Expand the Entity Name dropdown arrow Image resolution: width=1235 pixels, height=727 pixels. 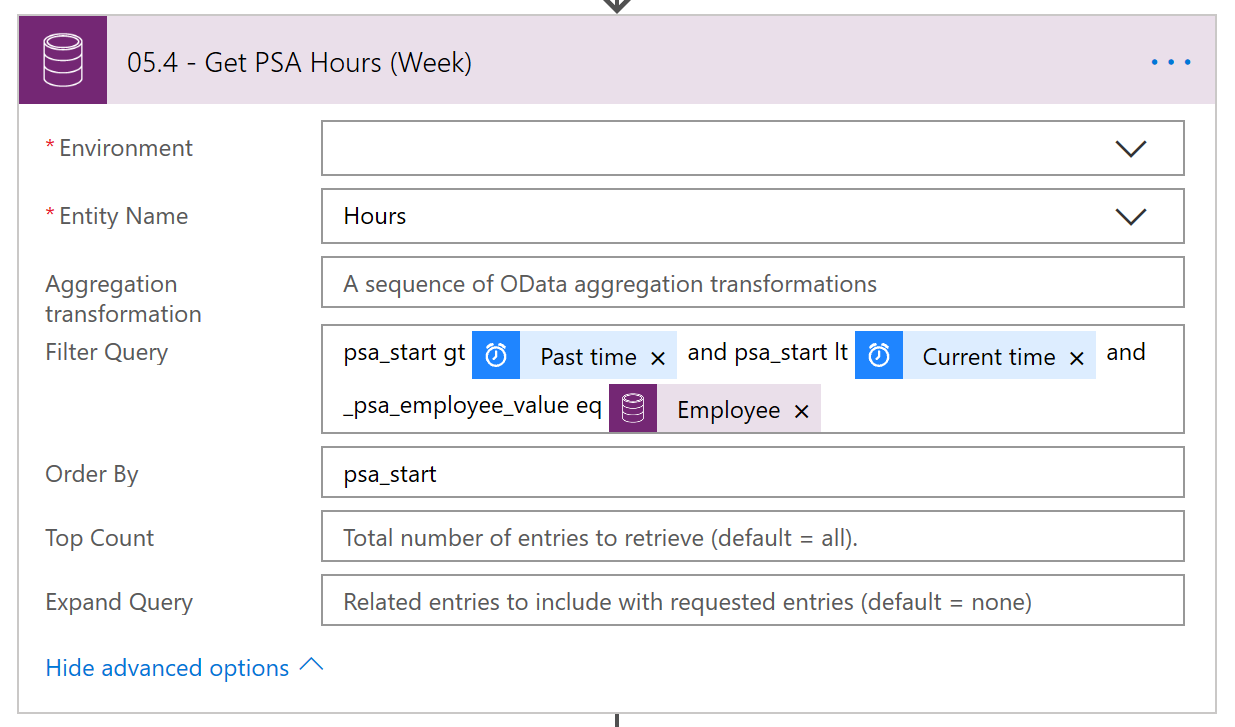(1130, 216)
